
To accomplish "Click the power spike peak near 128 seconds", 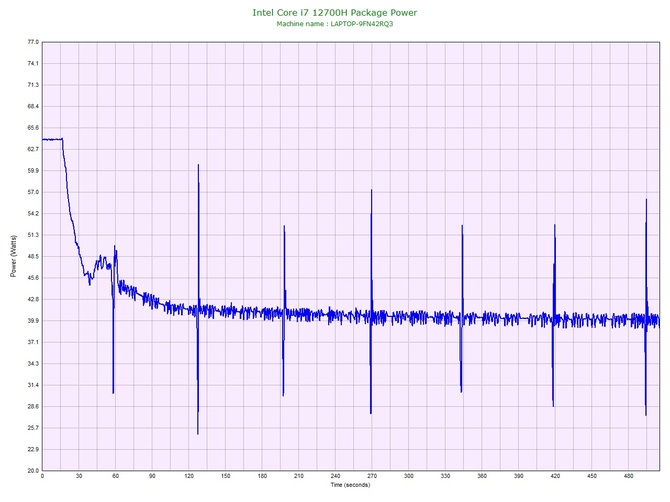I will (198, 165).
